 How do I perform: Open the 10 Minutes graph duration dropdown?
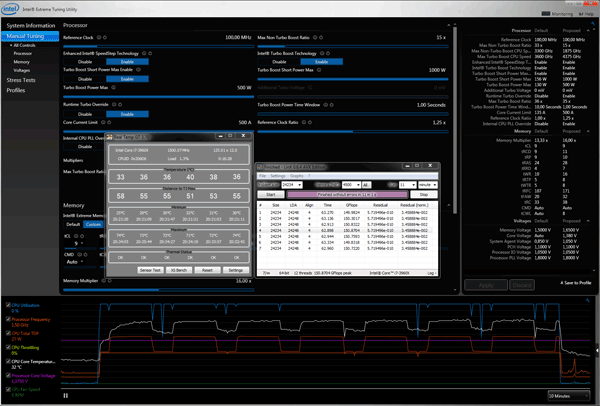pyautogui.click(x=569, y=396)
